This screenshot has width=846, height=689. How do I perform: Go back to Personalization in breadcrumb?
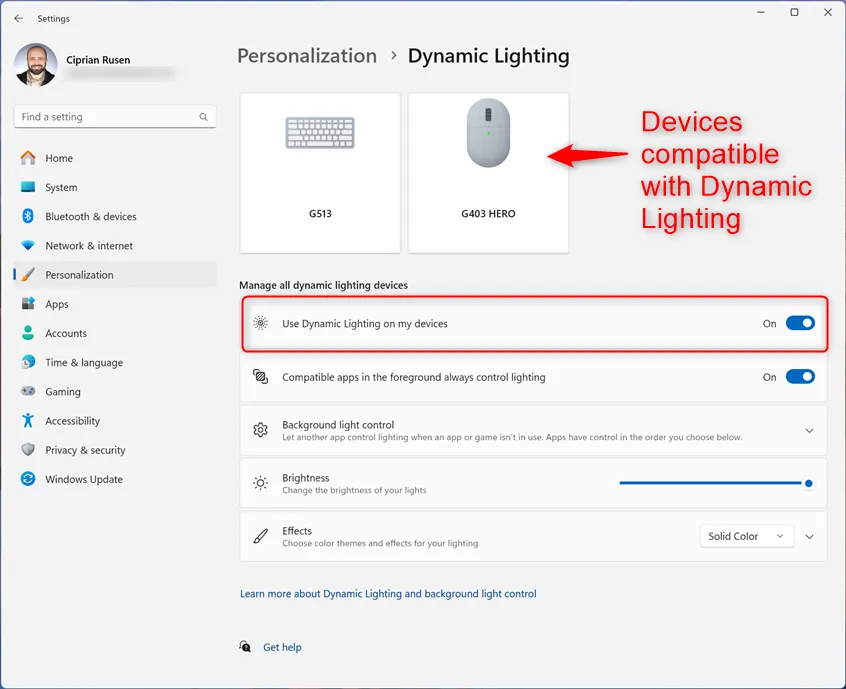(307, 56)
